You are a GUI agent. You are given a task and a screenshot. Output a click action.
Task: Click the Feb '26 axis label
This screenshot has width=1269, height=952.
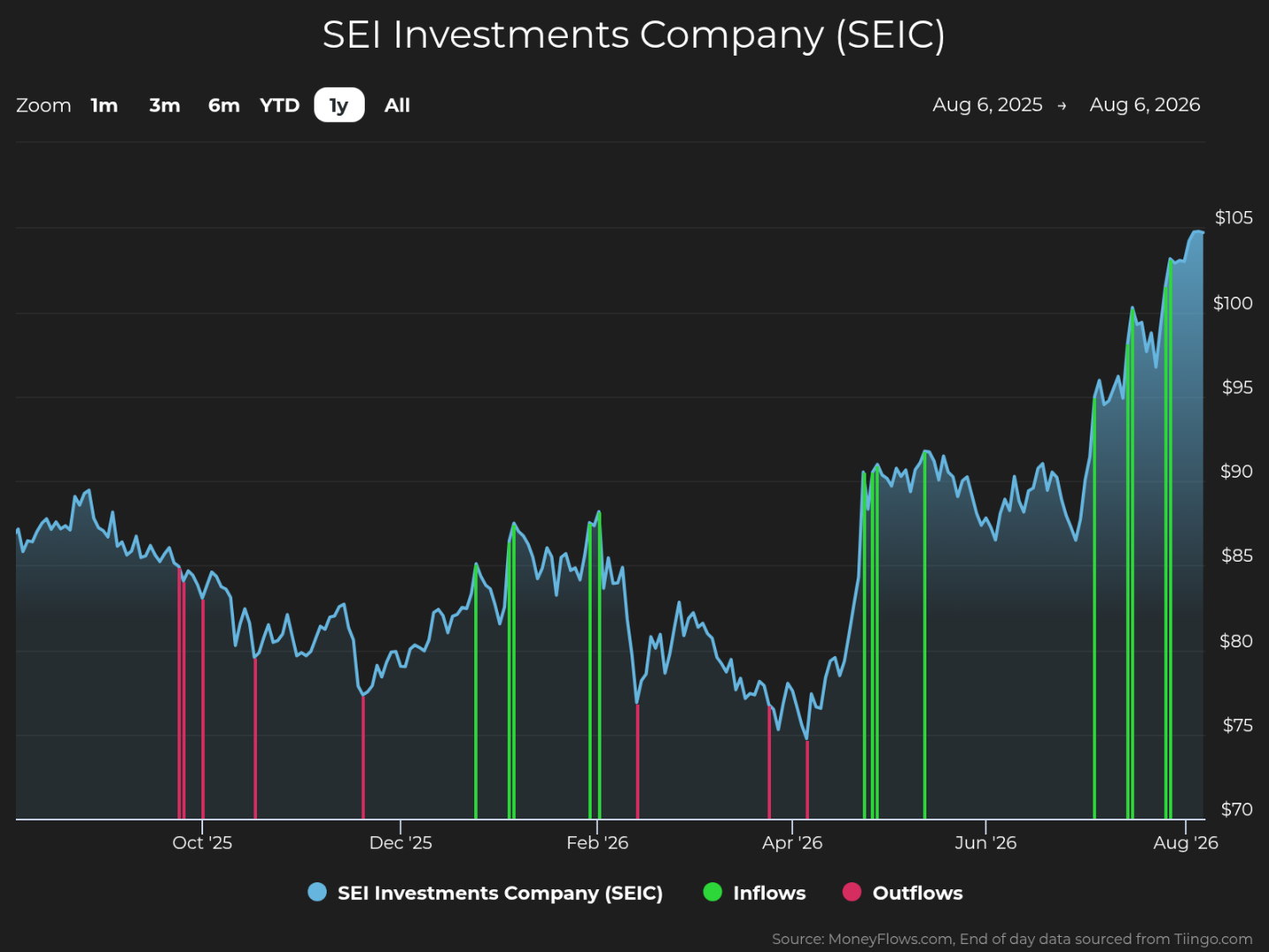pos(598,842)
